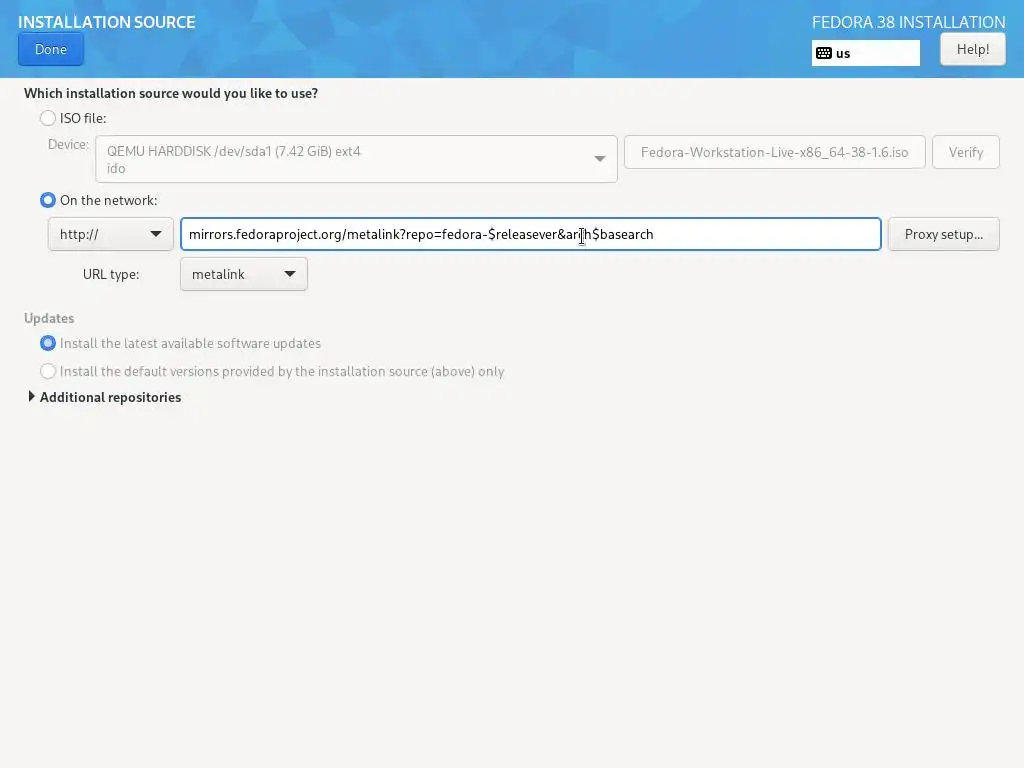
Task: Select the ISO file radio button
Action: coord(48,118)
